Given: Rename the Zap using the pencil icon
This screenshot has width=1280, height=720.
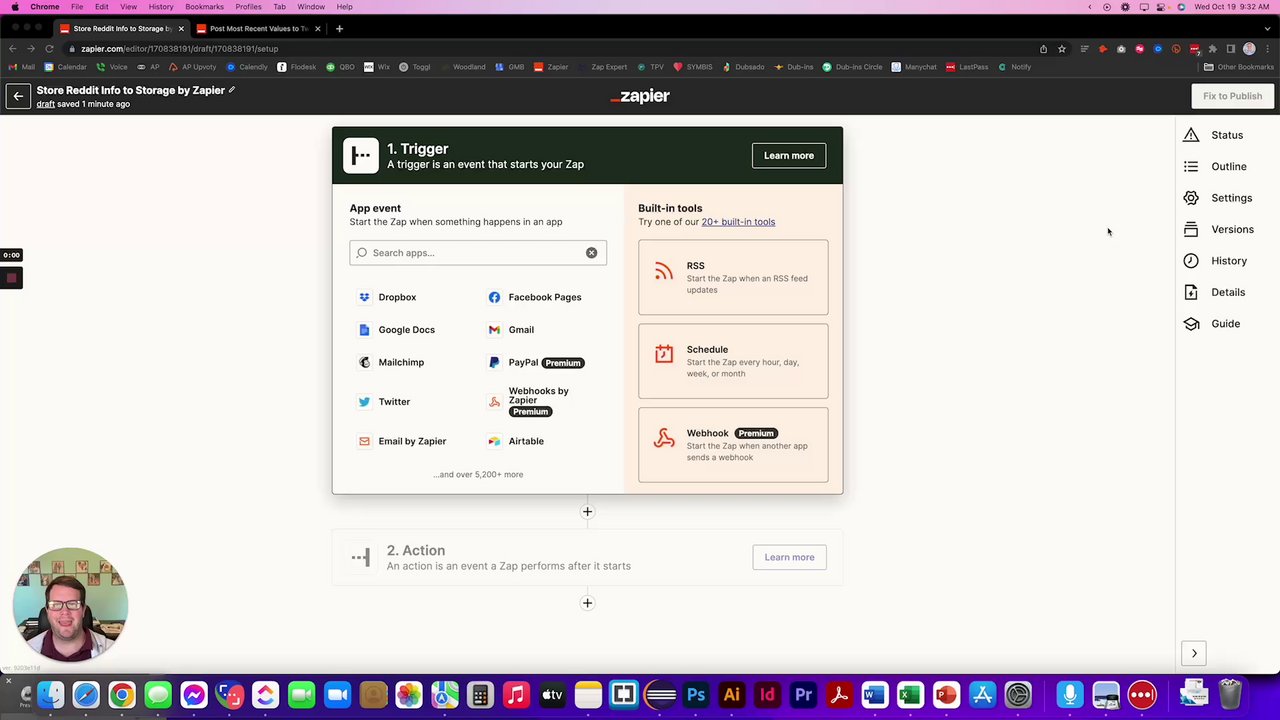Looking at the screenshot, I should tap(232, 90).
